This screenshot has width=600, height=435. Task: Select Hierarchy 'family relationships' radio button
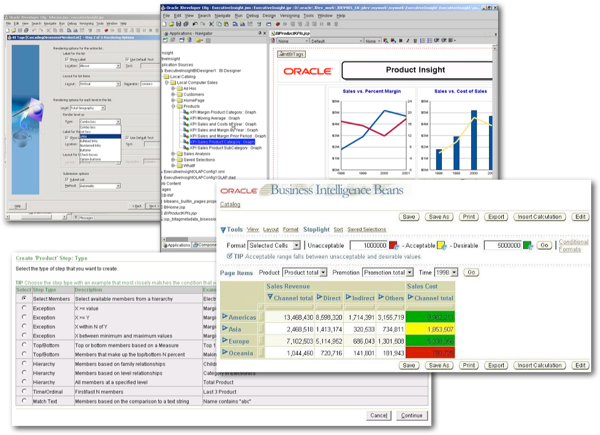coord(24,363)
